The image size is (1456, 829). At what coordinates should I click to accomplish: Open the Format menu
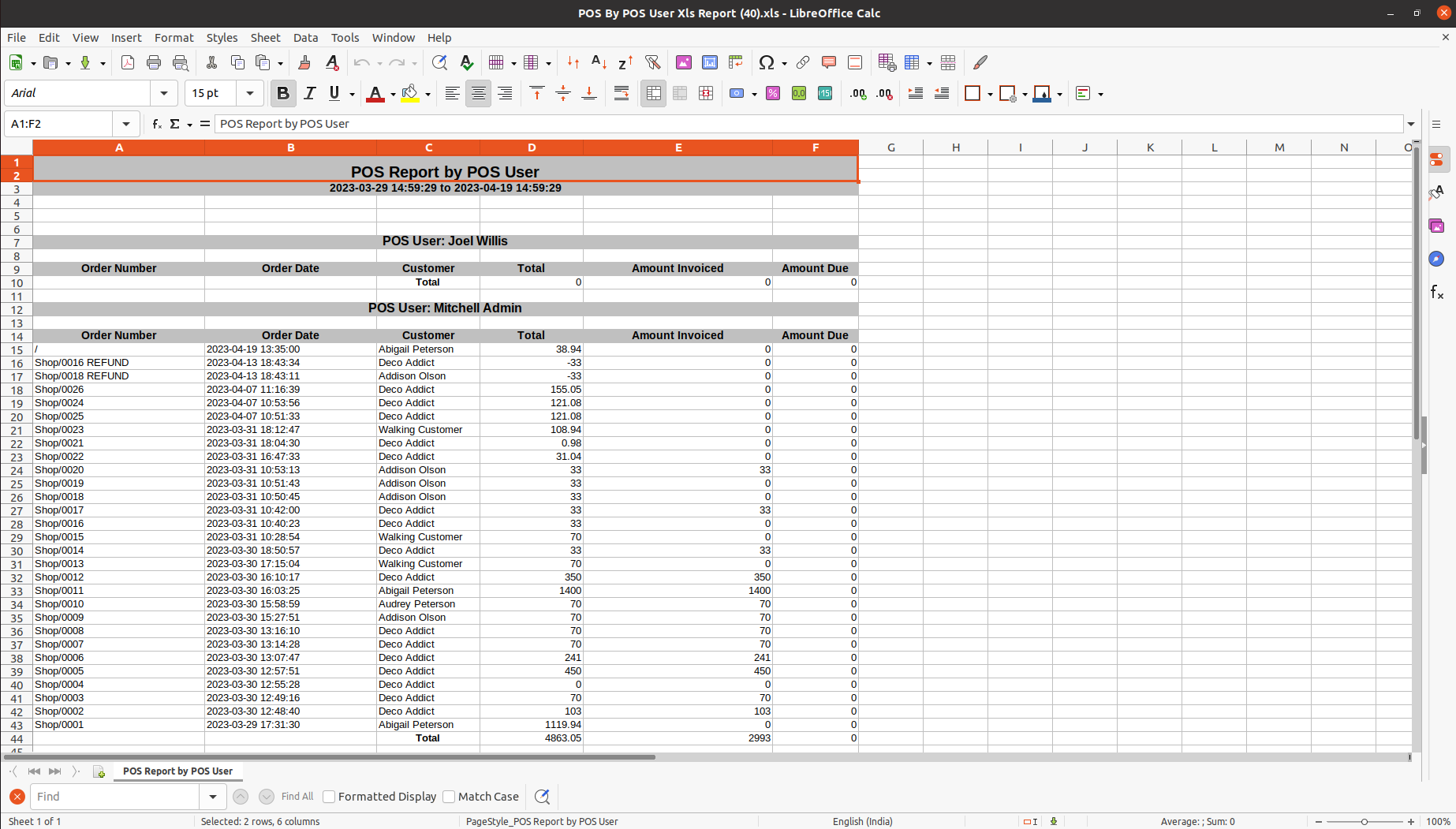pos(174,38)
